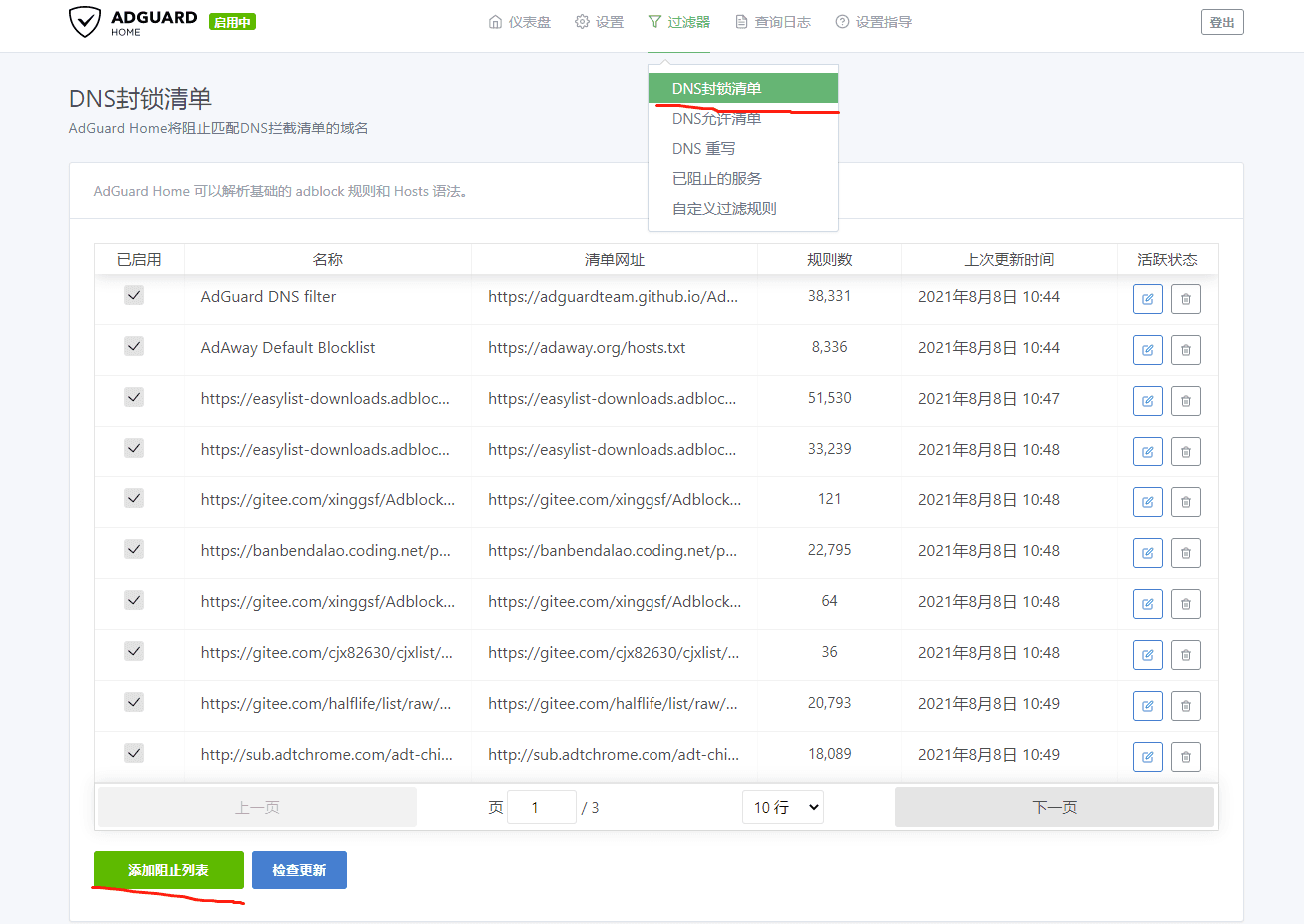Open the rows-per-page dropdown showing 10 行
This screenshot has width=1304, height=924.
click(x=782, y=807)
